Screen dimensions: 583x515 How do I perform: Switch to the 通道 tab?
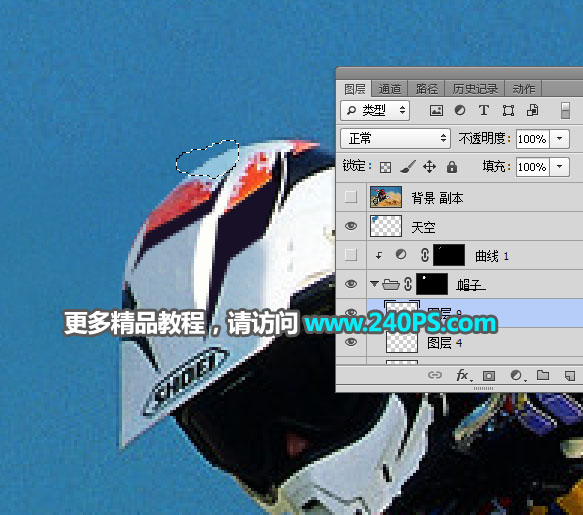(x=390, y=89)
